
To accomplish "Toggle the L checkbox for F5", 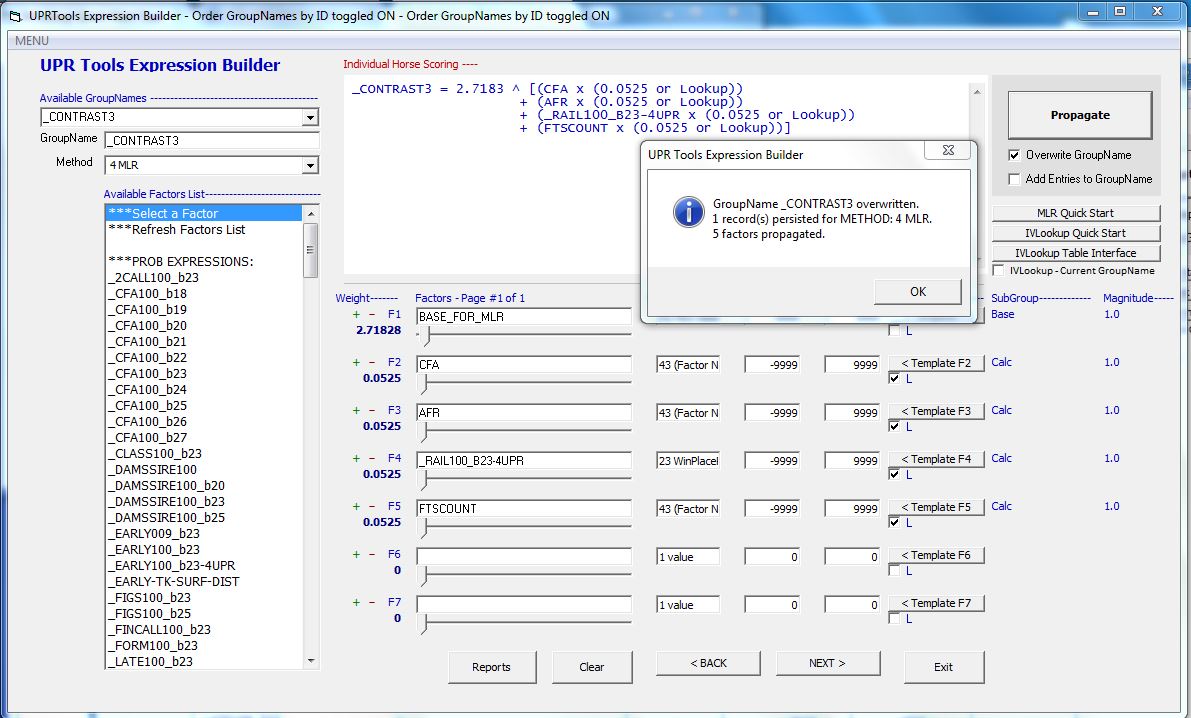I will coord(894,522).
